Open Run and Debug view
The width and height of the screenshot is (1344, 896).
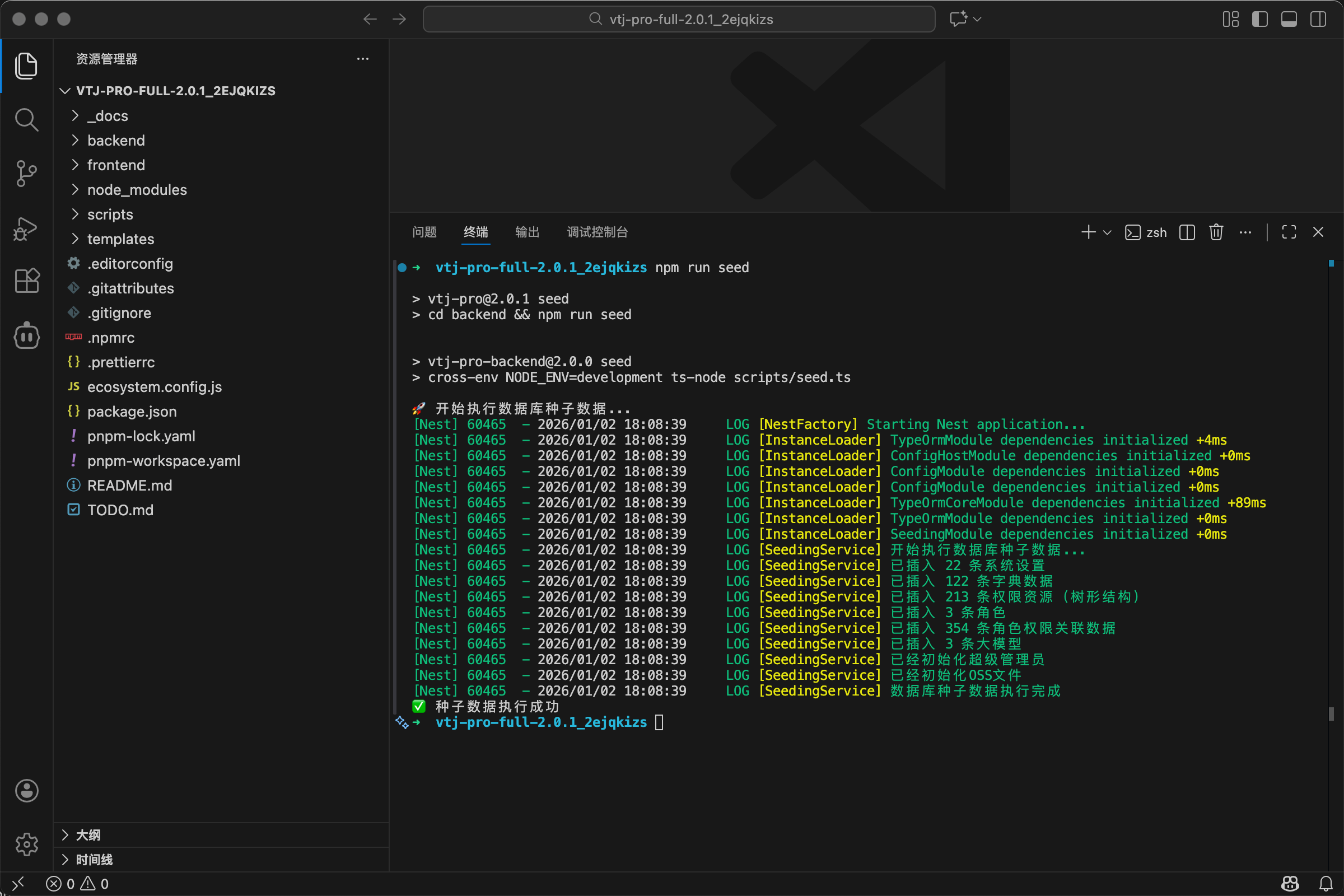pyautogui.click(x=26, y=228)
